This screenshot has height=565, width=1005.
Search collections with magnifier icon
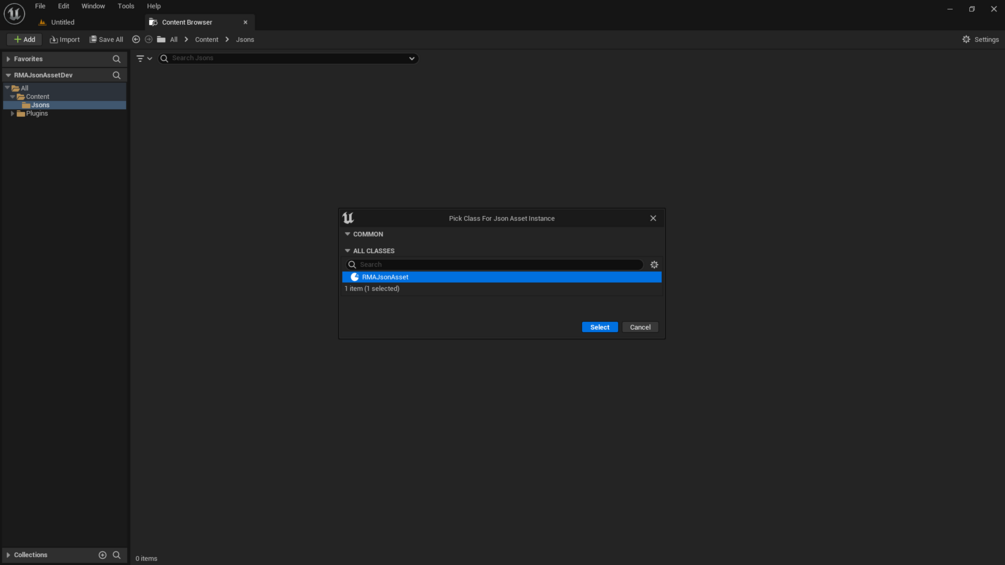117,555
